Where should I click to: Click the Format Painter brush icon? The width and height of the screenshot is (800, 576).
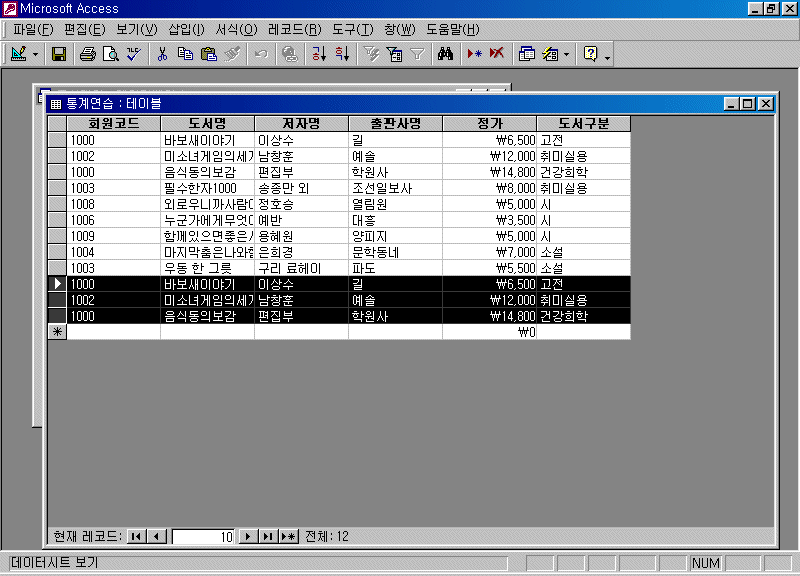coord(232,54)
